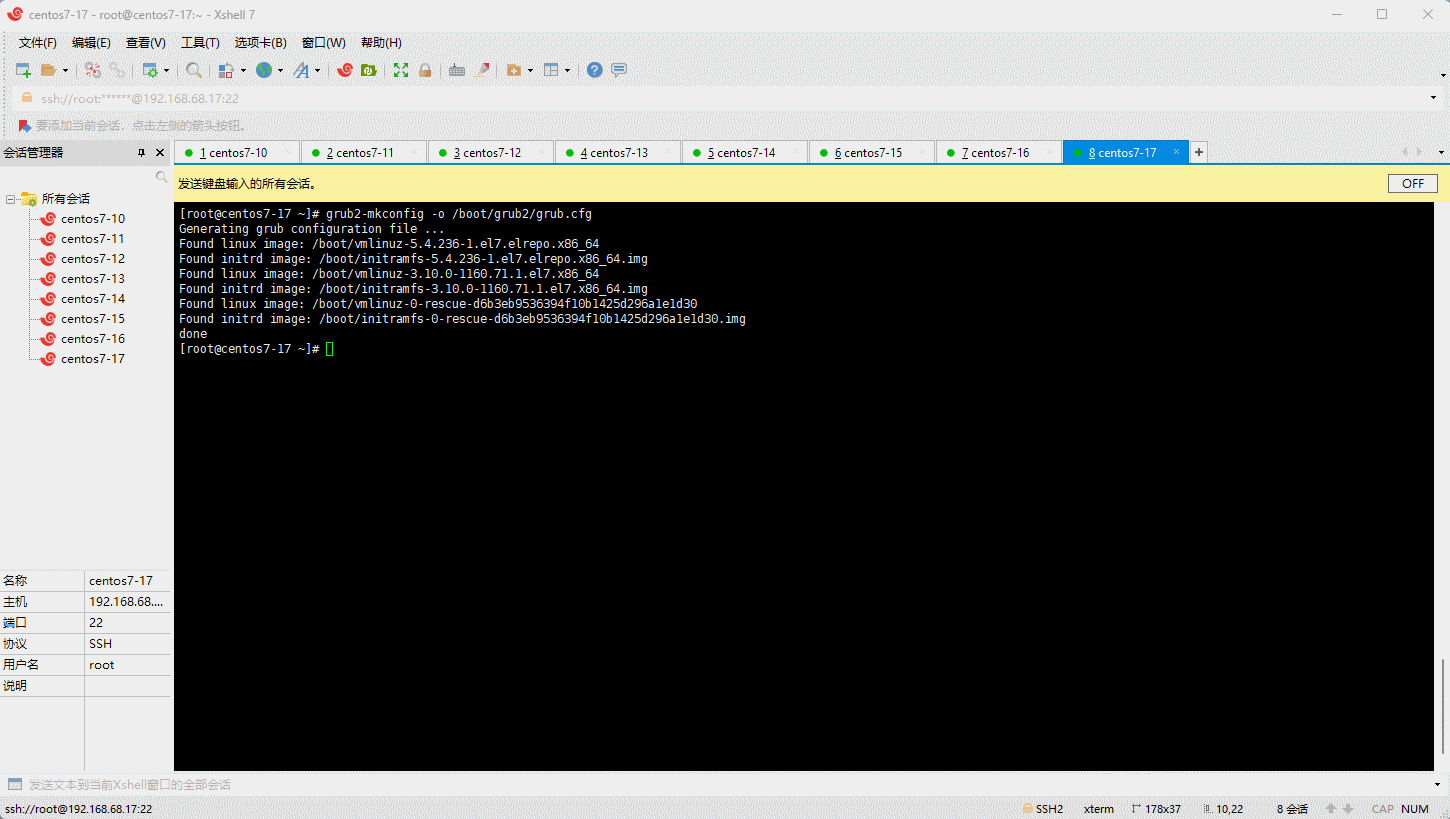Screen dimensions: 1450x819
Task: Add a new tab with plus button
Action: click(x=1199, y=152)
